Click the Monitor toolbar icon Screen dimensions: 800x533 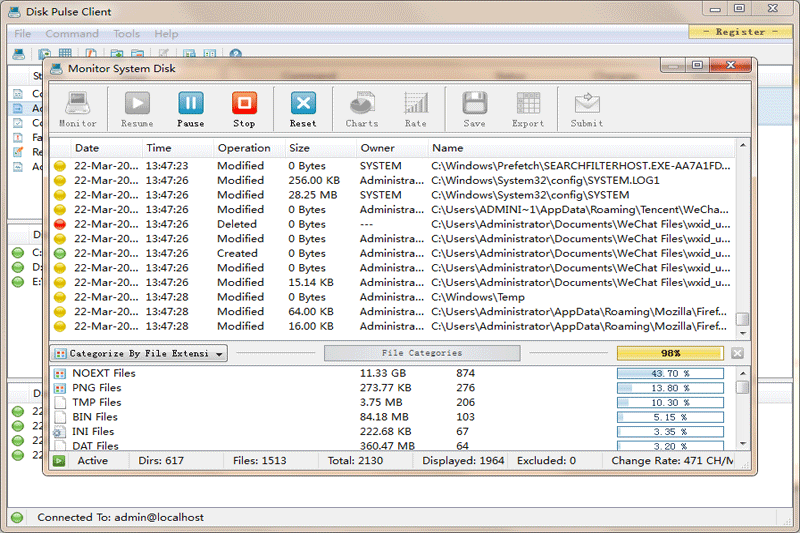(x=78, y=109)
